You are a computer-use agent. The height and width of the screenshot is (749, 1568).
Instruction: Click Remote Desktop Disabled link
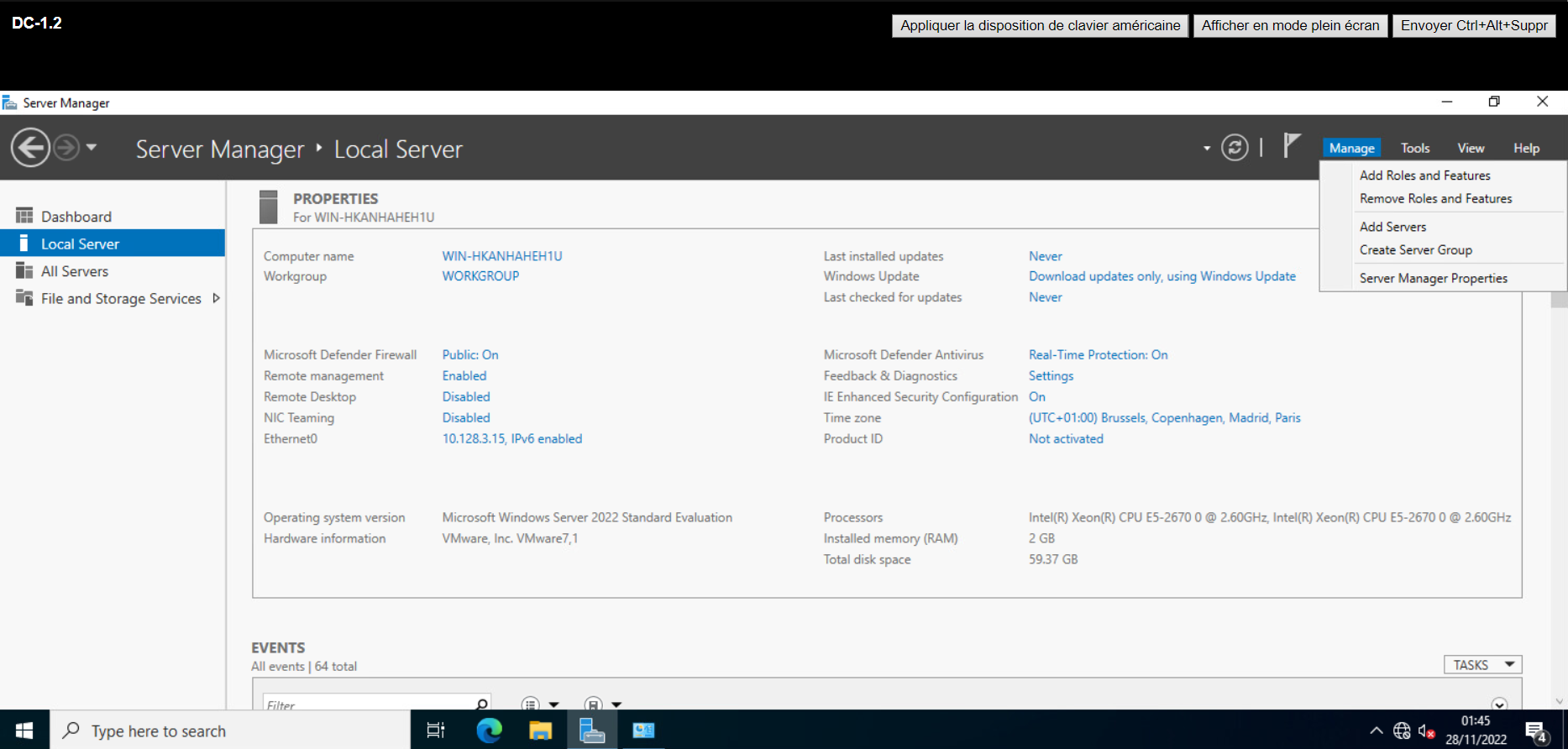(466, 397)
